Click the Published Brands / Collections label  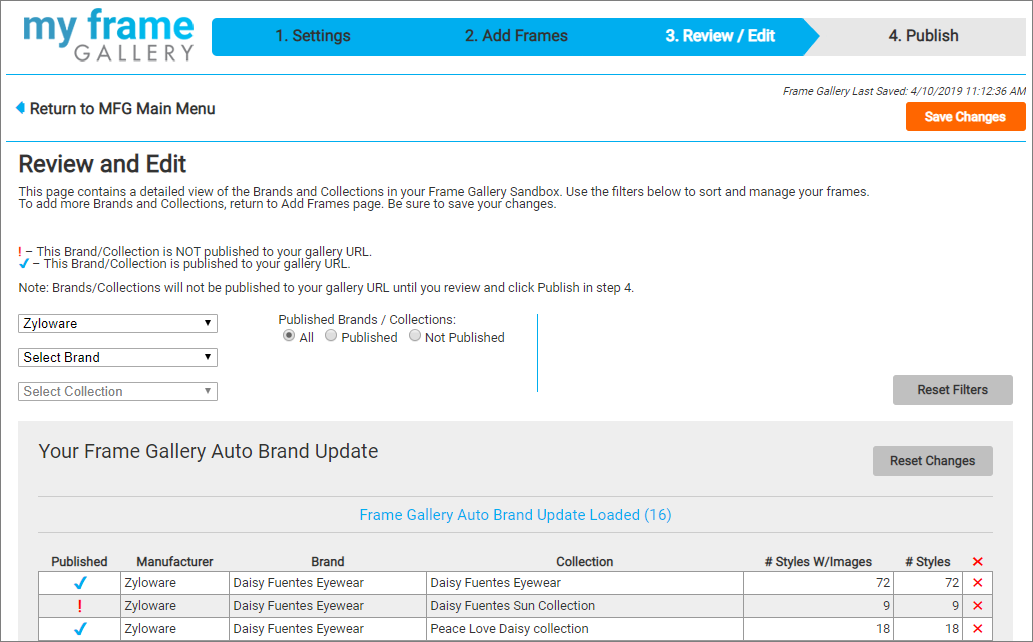click(x=367, y=320)
